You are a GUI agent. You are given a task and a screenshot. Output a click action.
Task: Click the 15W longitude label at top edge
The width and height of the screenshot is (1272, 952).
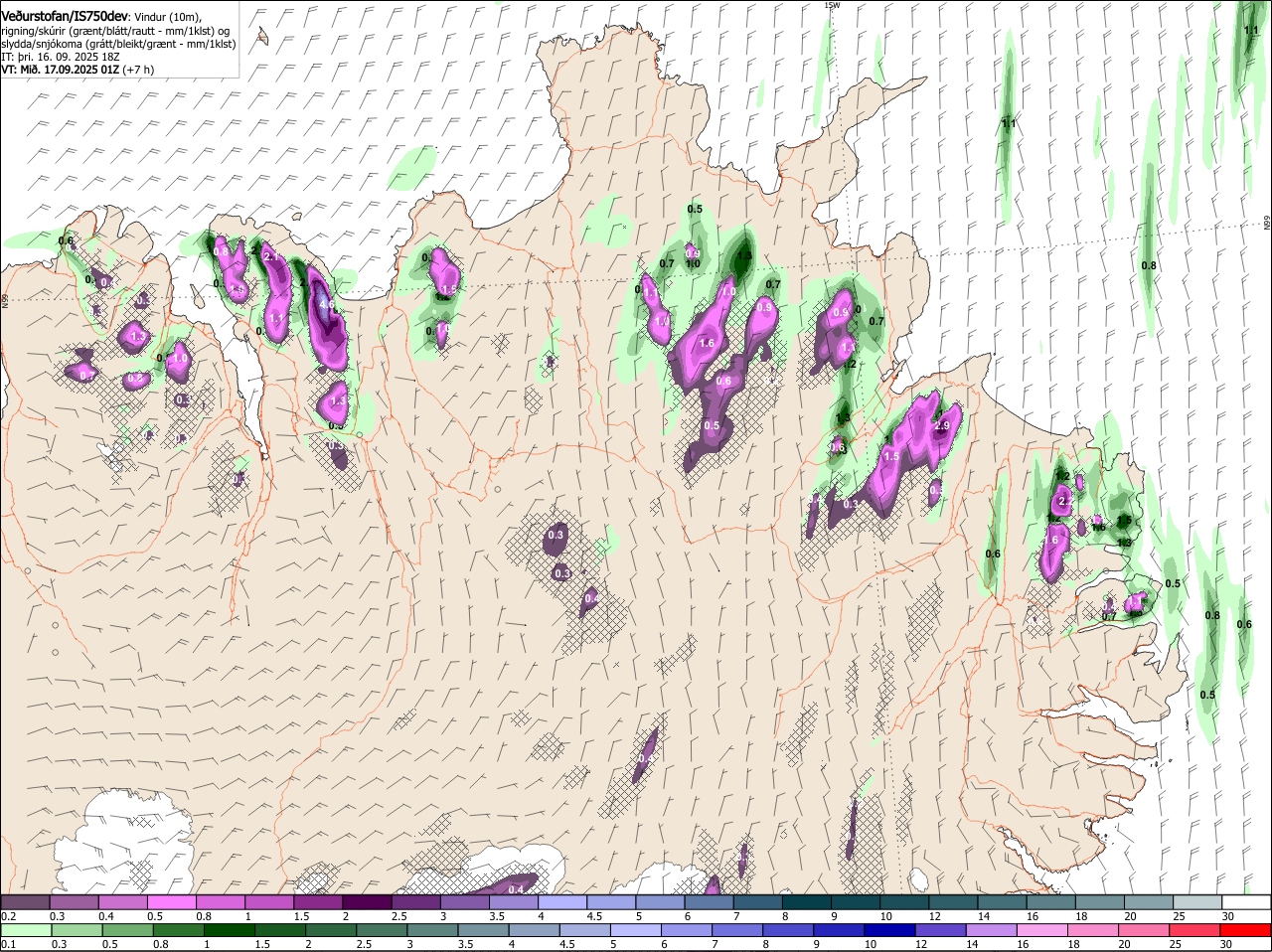pyautogui.click(x=832, y=5)
